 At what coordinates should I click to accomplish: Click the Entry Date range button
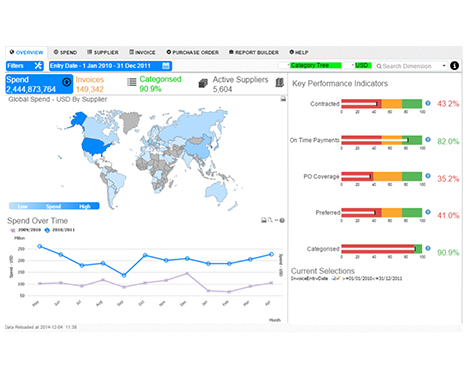point(110,66)
